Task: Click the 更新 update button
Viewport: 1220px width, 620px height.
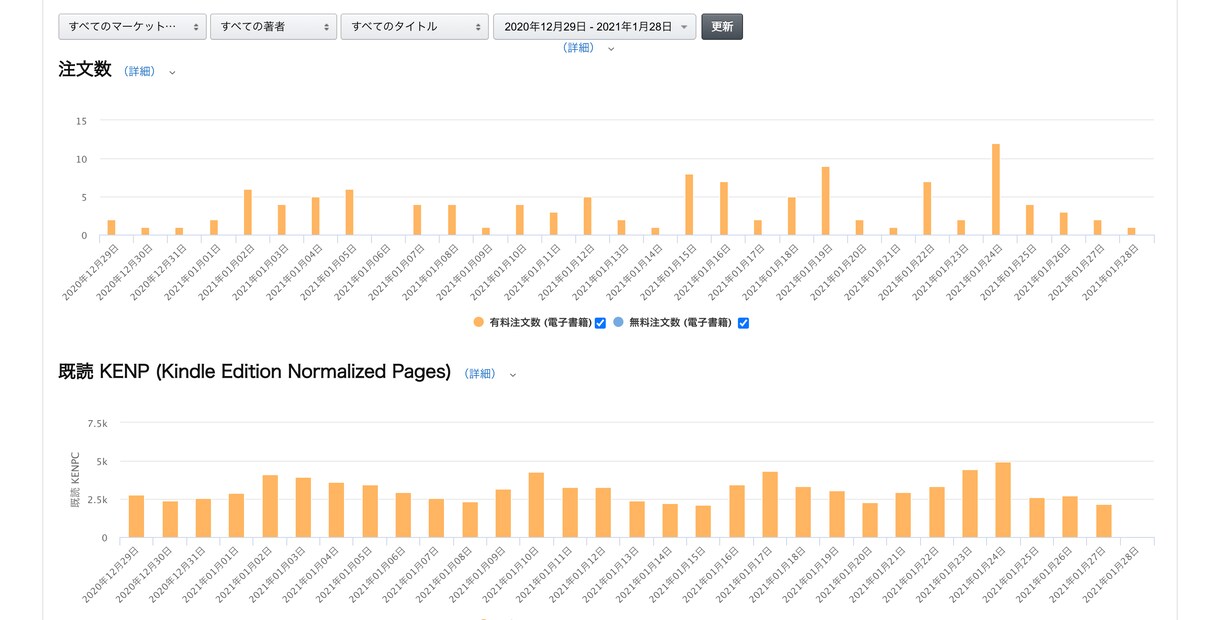Action: click(722, 27)
